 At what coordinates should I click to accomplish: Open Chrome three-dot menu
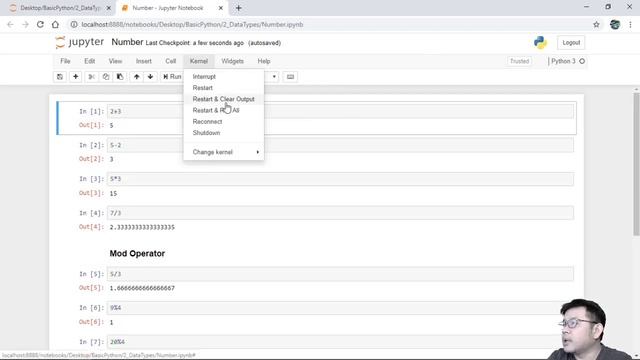[x=630, y=24]
